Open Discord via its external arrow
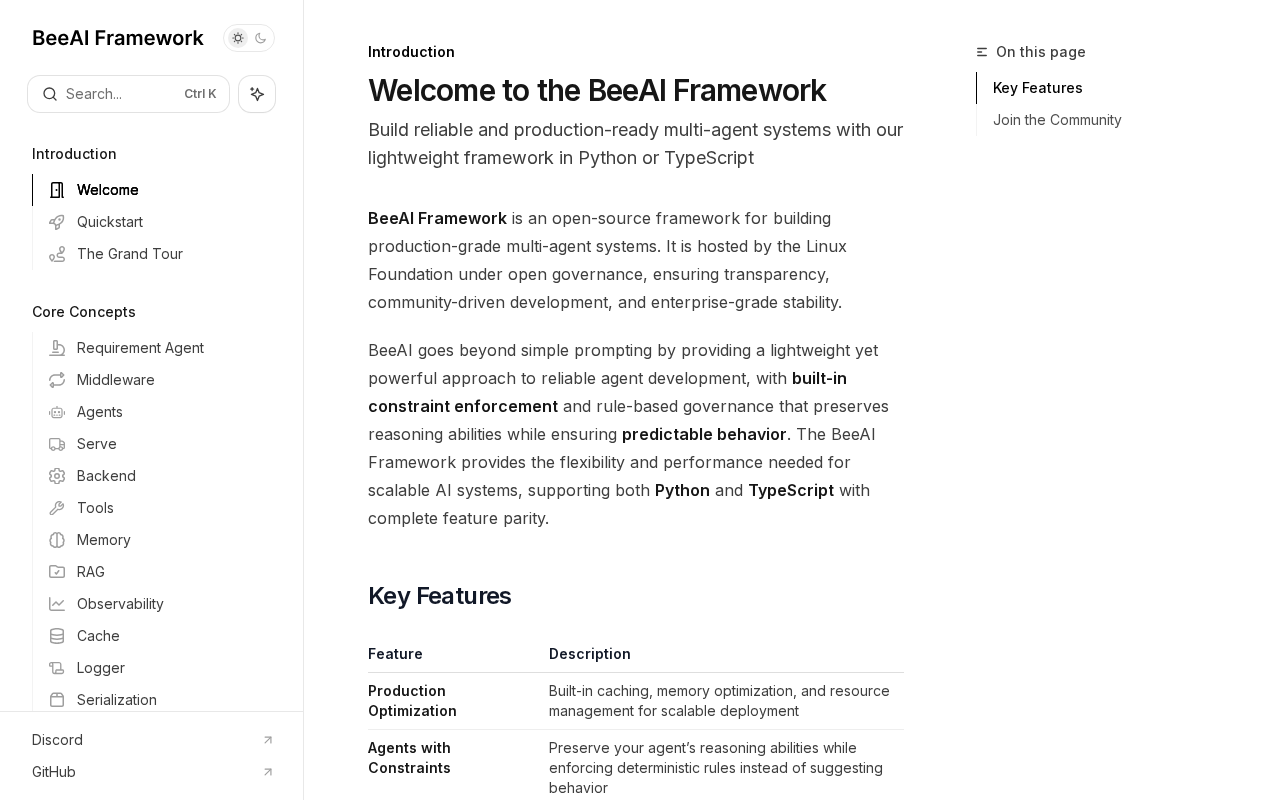 (x=268, y=740)
